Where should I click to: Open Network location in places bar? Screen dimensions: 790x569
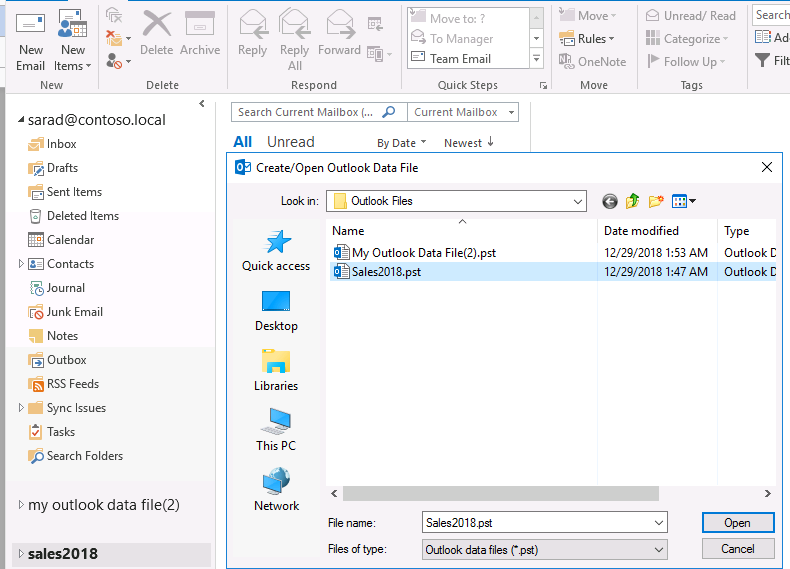coord(276,490)
